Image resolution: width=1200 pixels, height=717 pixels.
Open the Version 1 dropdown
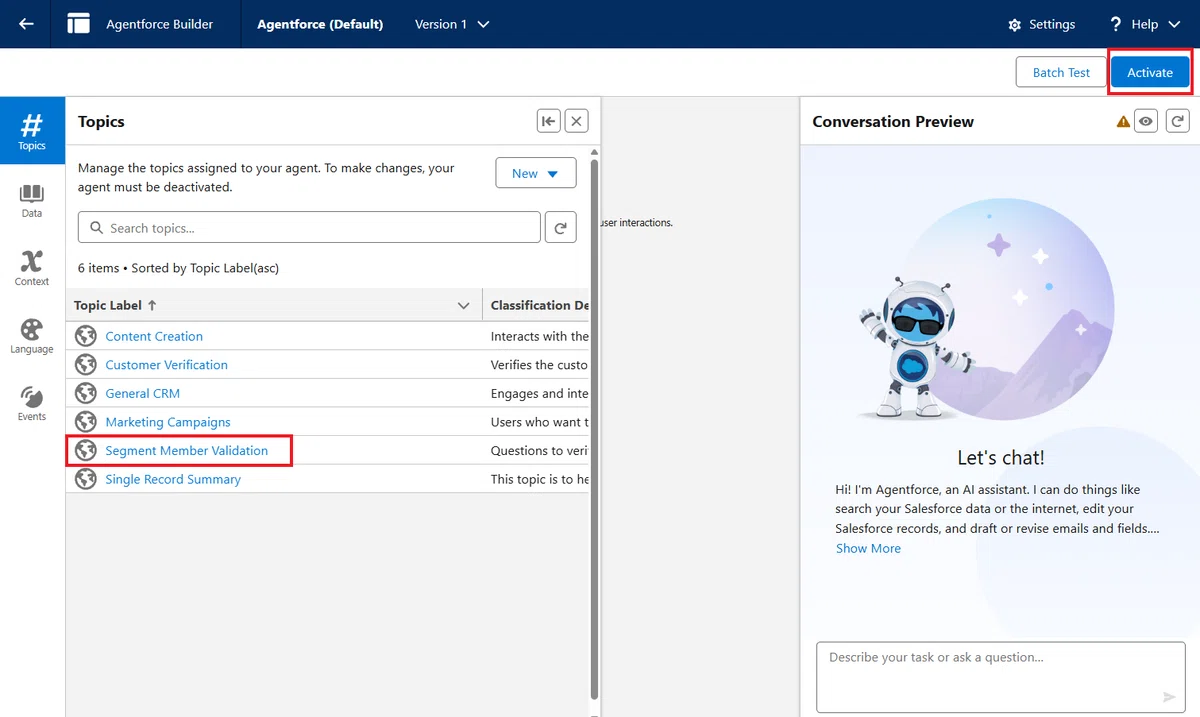point(453,24)
